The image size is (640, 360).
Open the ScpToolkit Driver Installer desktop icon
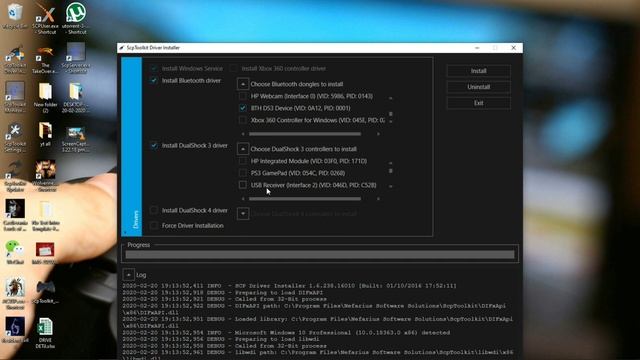point(15,59)
